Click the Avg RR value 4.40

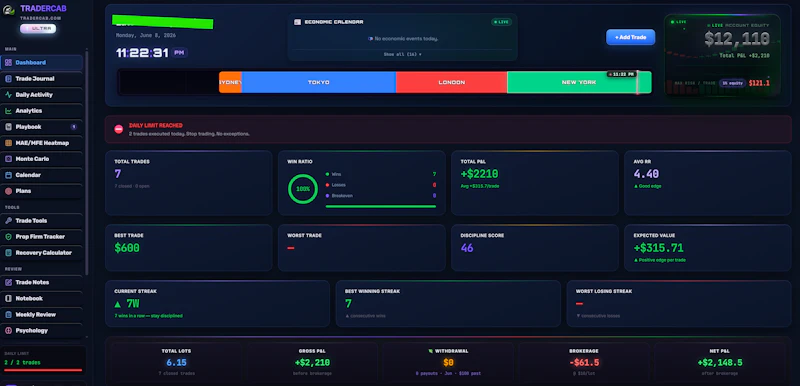coord(646,174)
